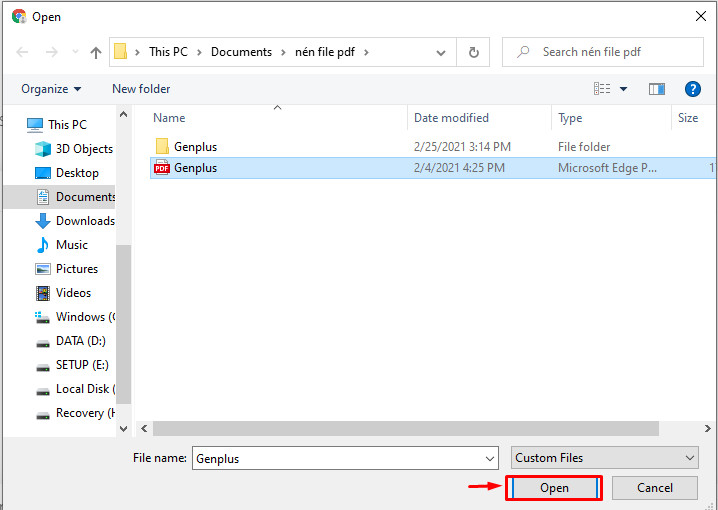The image size is (718, 510).
Task: Expand the chevron after Documents in the path
Action: [283, 52]
